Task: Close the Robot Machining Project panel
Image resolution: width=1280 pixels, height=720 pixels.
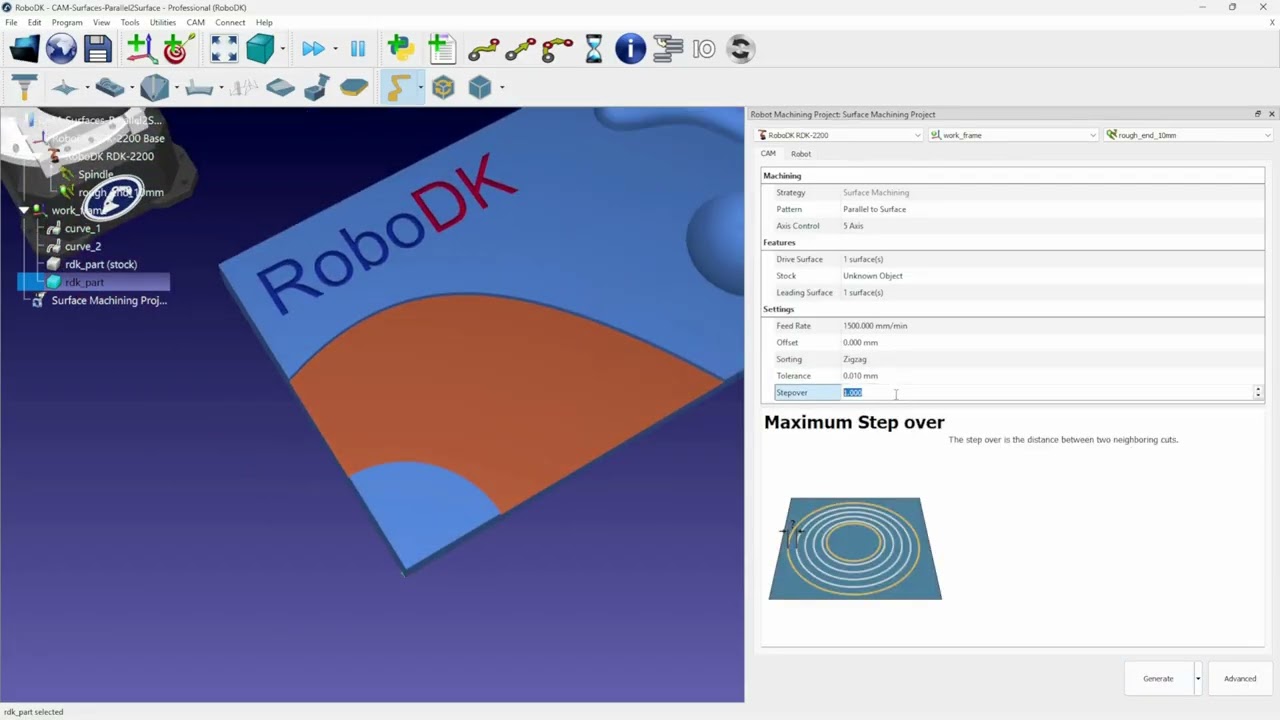Action: [1271, 114]
